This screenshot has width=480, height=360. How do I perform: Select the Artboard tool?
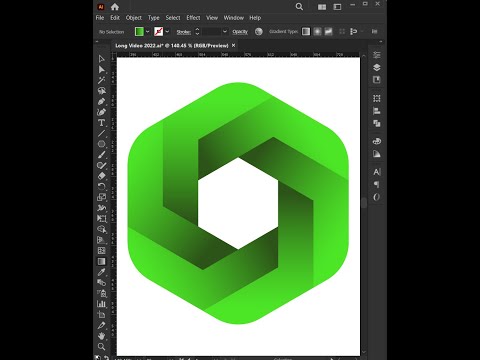[102, 315]
